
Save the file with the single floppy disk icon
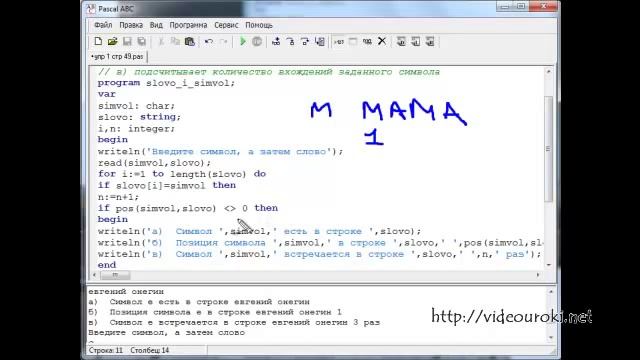[x=127, y=41]
